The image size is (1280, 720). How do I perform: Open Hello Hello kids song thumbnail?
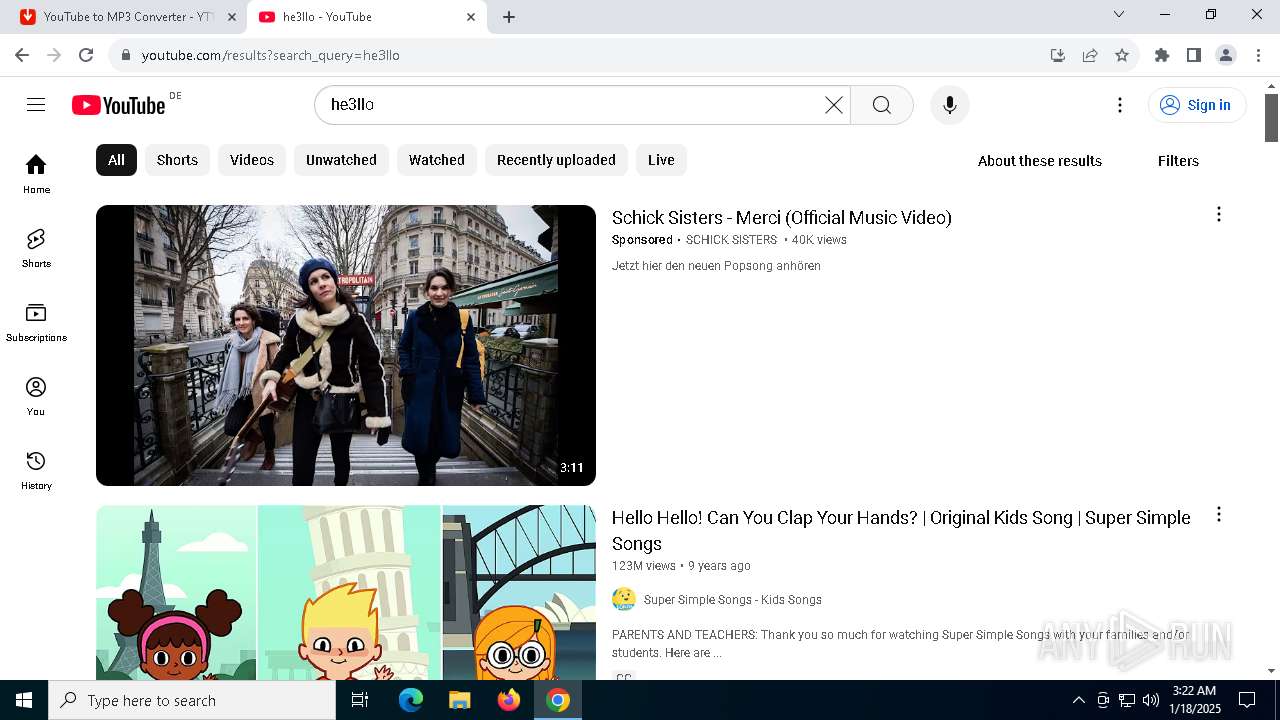pos(346,592)
